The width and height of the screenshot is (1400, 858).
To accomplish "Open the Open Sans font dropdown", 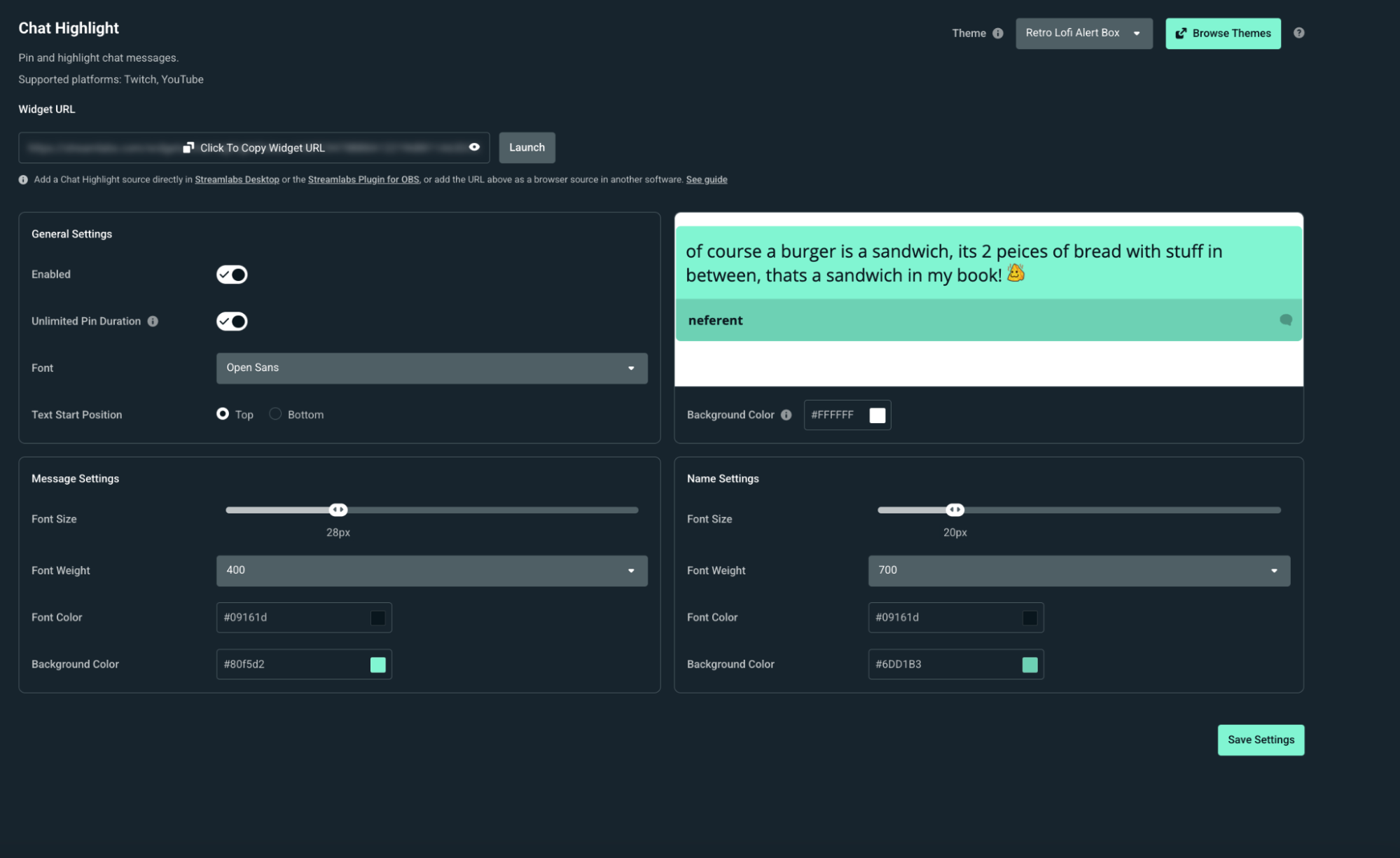I will tap(431, 368).
